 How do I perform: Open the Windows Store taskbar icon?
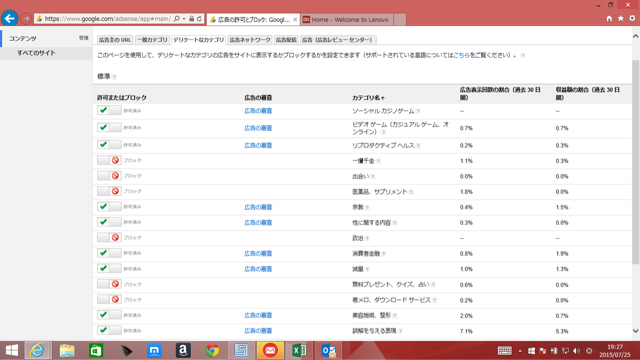96,350
